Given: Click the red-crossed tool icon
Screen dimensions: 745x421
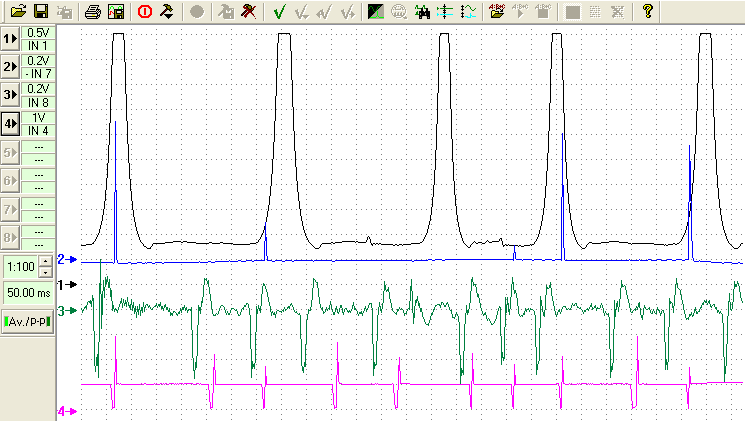Looking at the screenshot, I should coord(248,11).
